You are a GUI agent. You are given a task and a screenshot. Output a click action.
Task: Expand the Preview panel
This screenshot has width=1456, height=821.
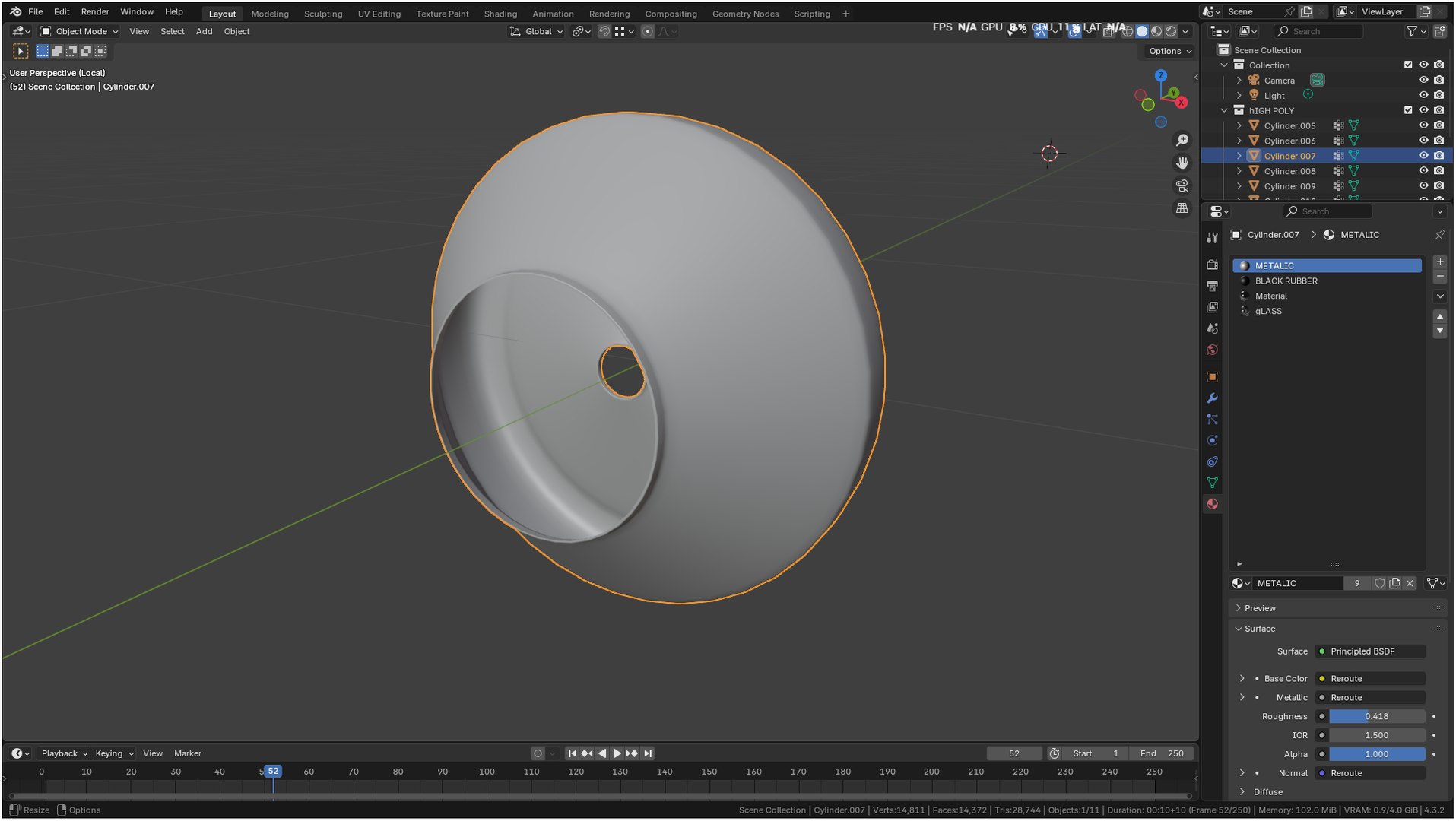pyautogui.click(x=1260, y=609)
